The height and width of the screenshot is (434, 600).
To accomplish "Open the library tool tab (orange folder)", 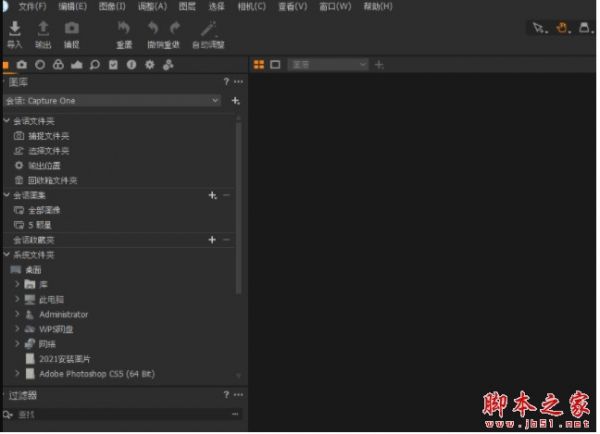I will 6,65.
